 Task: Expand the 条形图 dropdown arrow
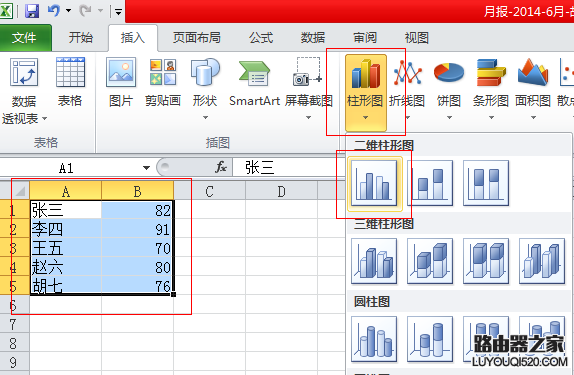tap(491, 118)
